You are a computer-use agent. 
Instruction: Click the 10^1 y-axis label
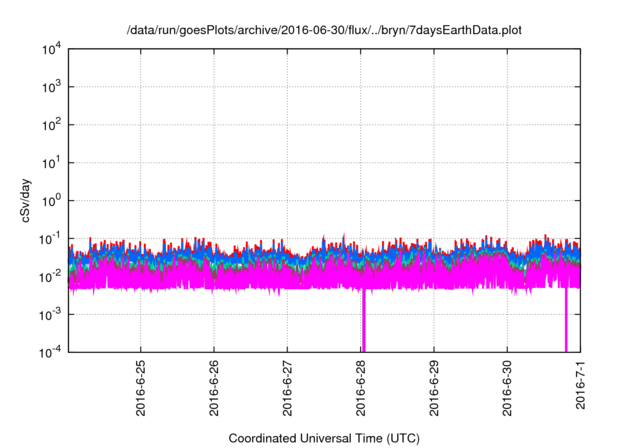[x=51, y=163]
